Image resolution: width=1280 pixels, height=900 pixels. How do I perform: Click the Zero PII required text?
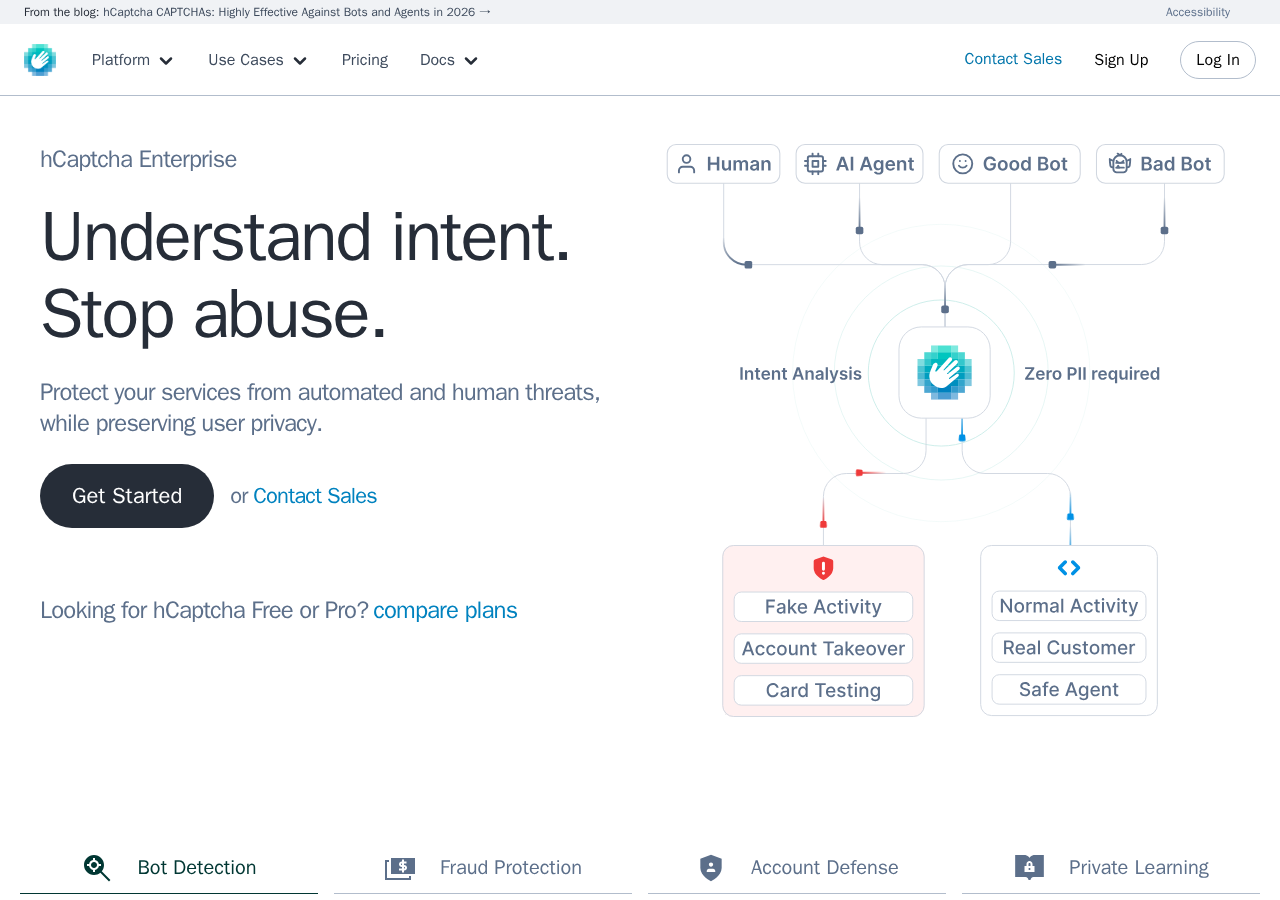[1092, 374]
